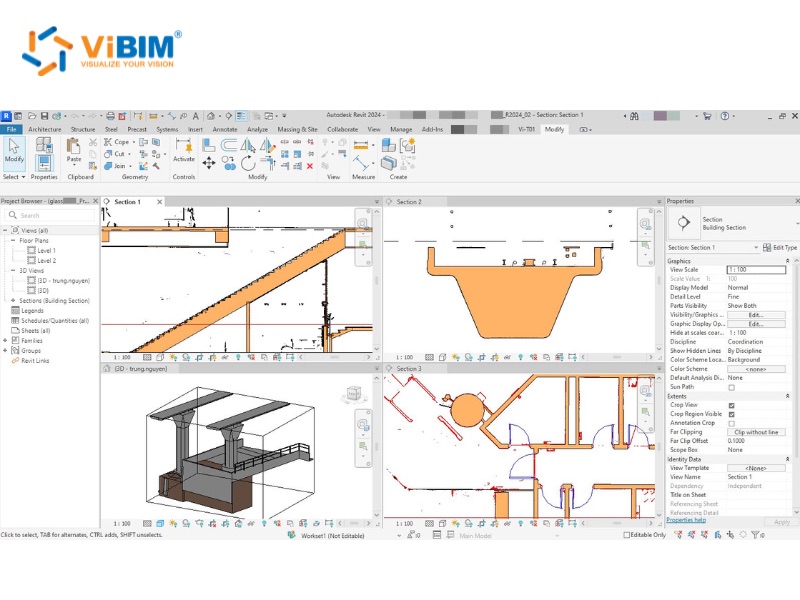Viewport: 800px width, 600px height.
Task: Open the Default 3D View home icon
Action: point(211,116)
